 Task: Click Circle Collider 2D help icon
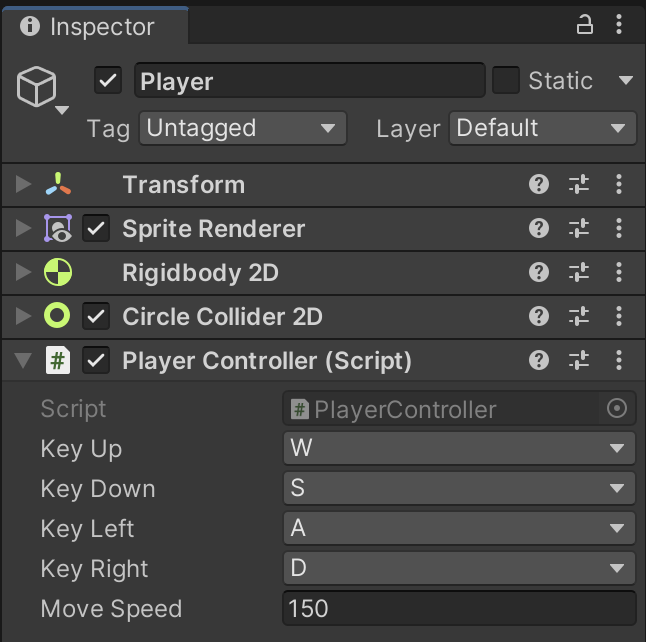(539, 317)
